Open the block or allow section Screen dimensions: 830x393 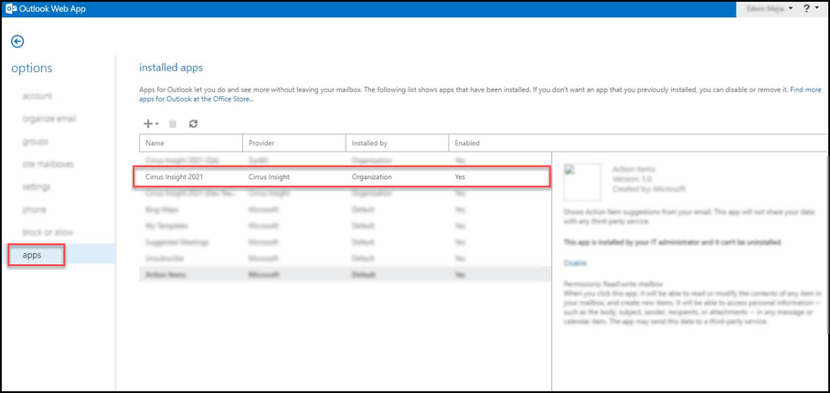click(48, 232)
